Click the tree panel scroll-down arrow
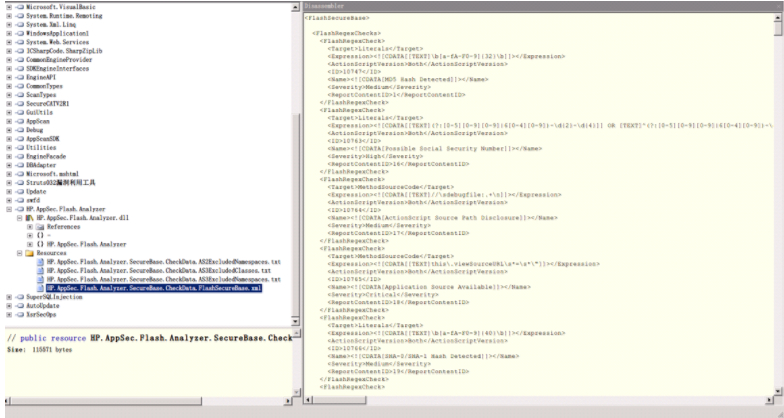 coord(296,322)
